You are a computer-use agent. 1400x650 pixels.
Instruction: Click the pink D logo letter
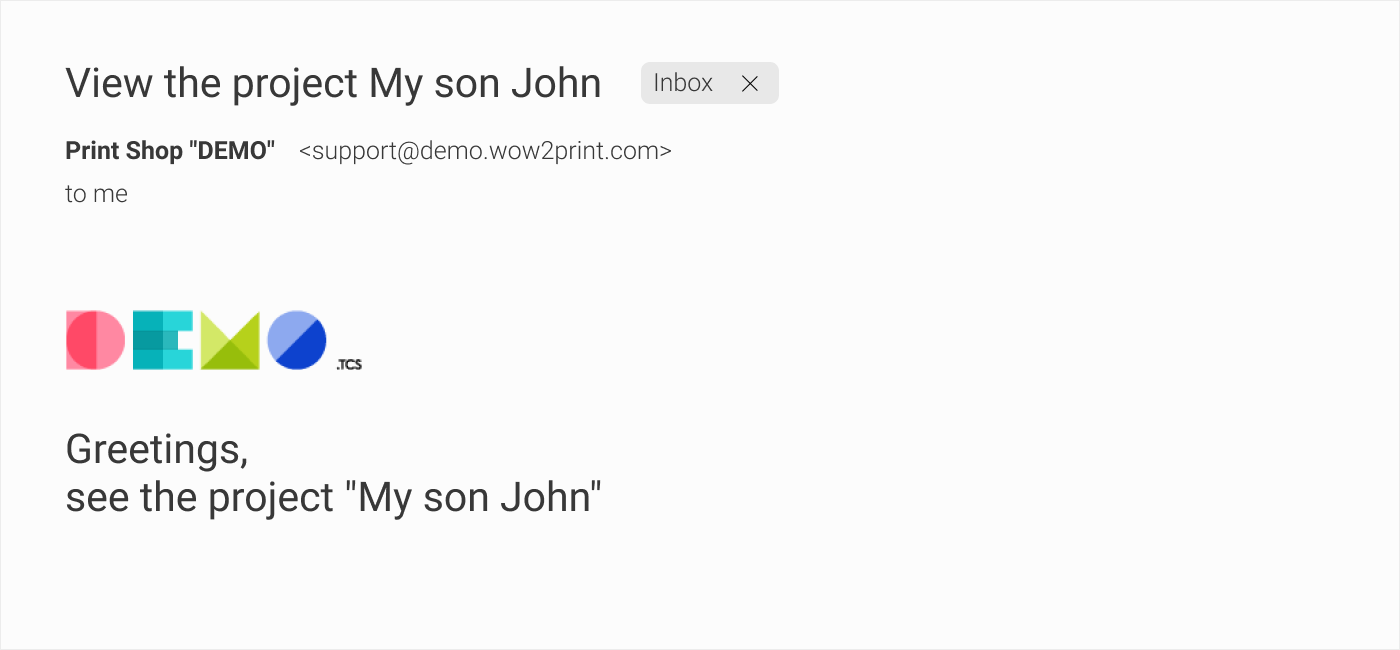(x=96, y=340)
